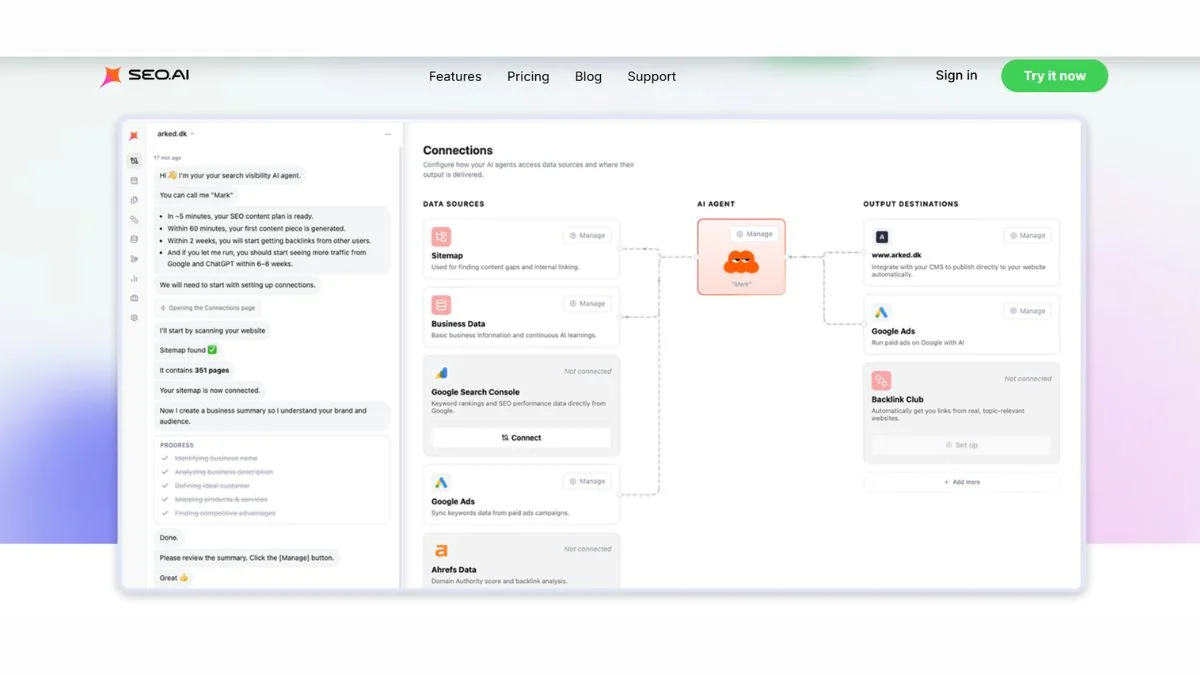Click 'Mapping products & services' progress item
This screenshot has width=1200, height=675.
click(221, 500)
